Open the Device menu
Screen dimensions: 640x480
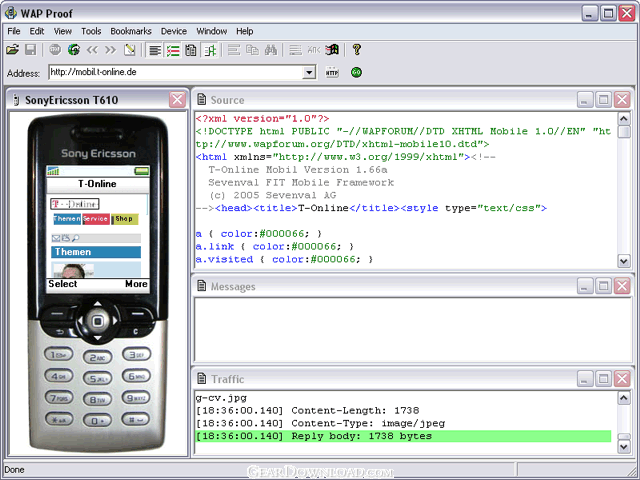(x=173, y=31)
